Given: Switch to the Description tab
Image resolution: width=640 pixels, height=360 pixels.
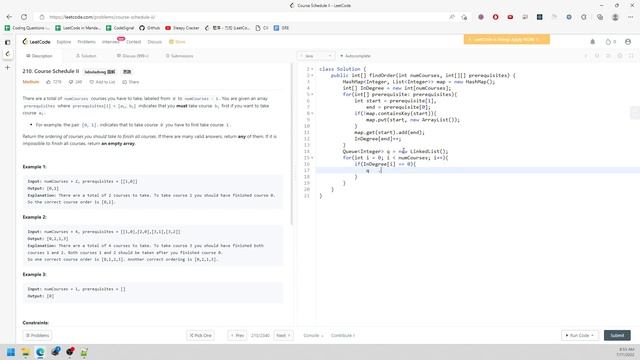Looking at the screenshot, I should [39, 56].
